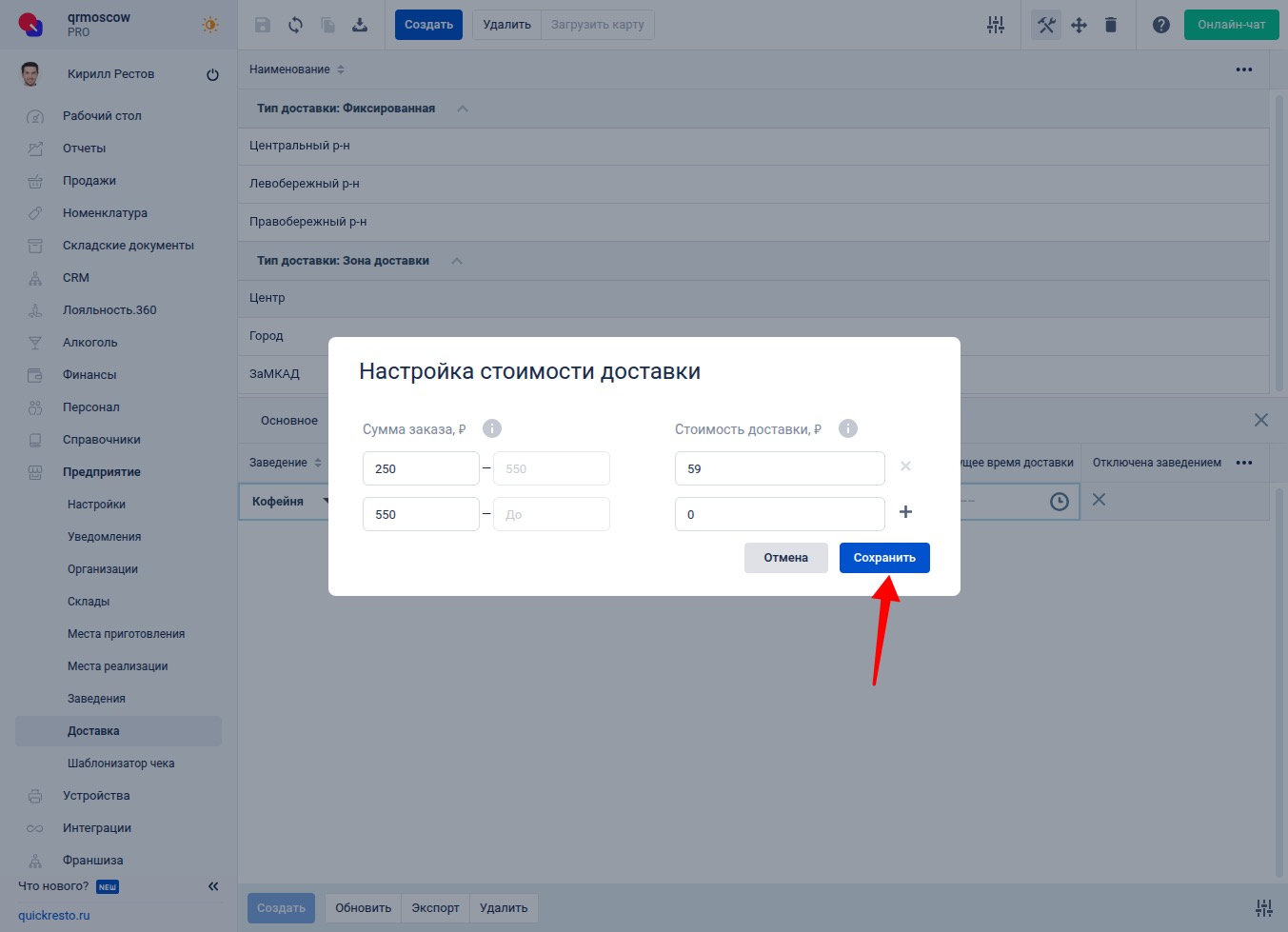This screenshot has width=1288, height=932.
Task: Click the plus icon to add price row
Action: coord(905,512)
